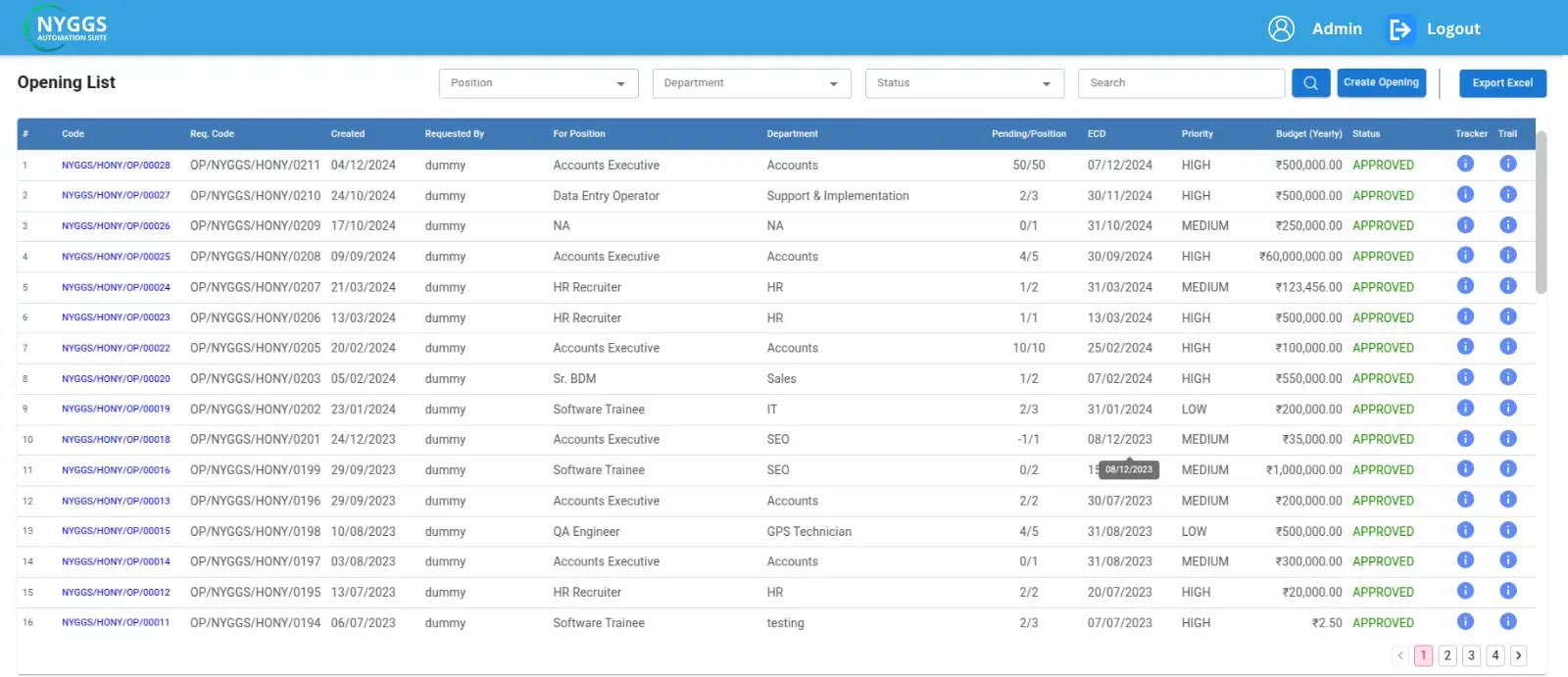Click the ₹60,000,000.00 budget cell
The height and width of the screenshot is (677, 1568).
point(1300,257)
